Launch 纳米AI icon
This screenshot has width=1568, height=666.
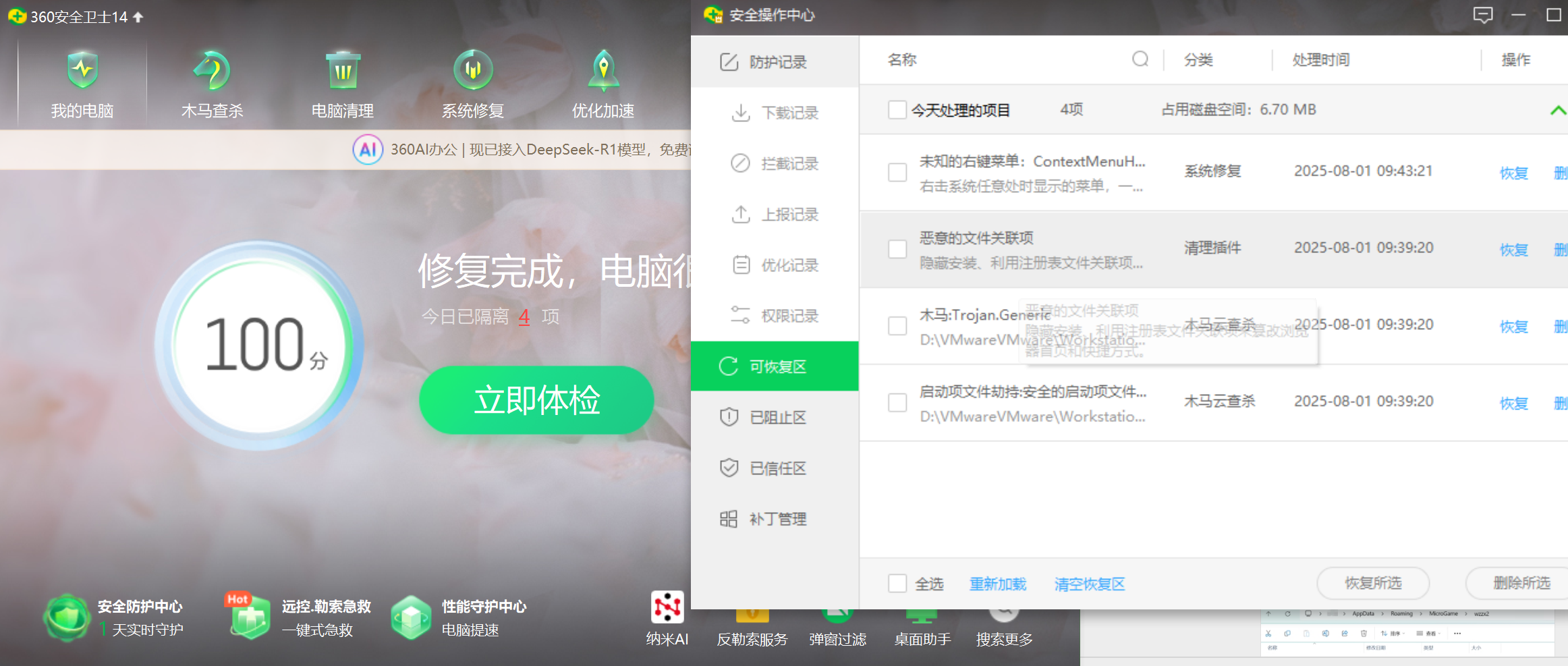point(667,607)
